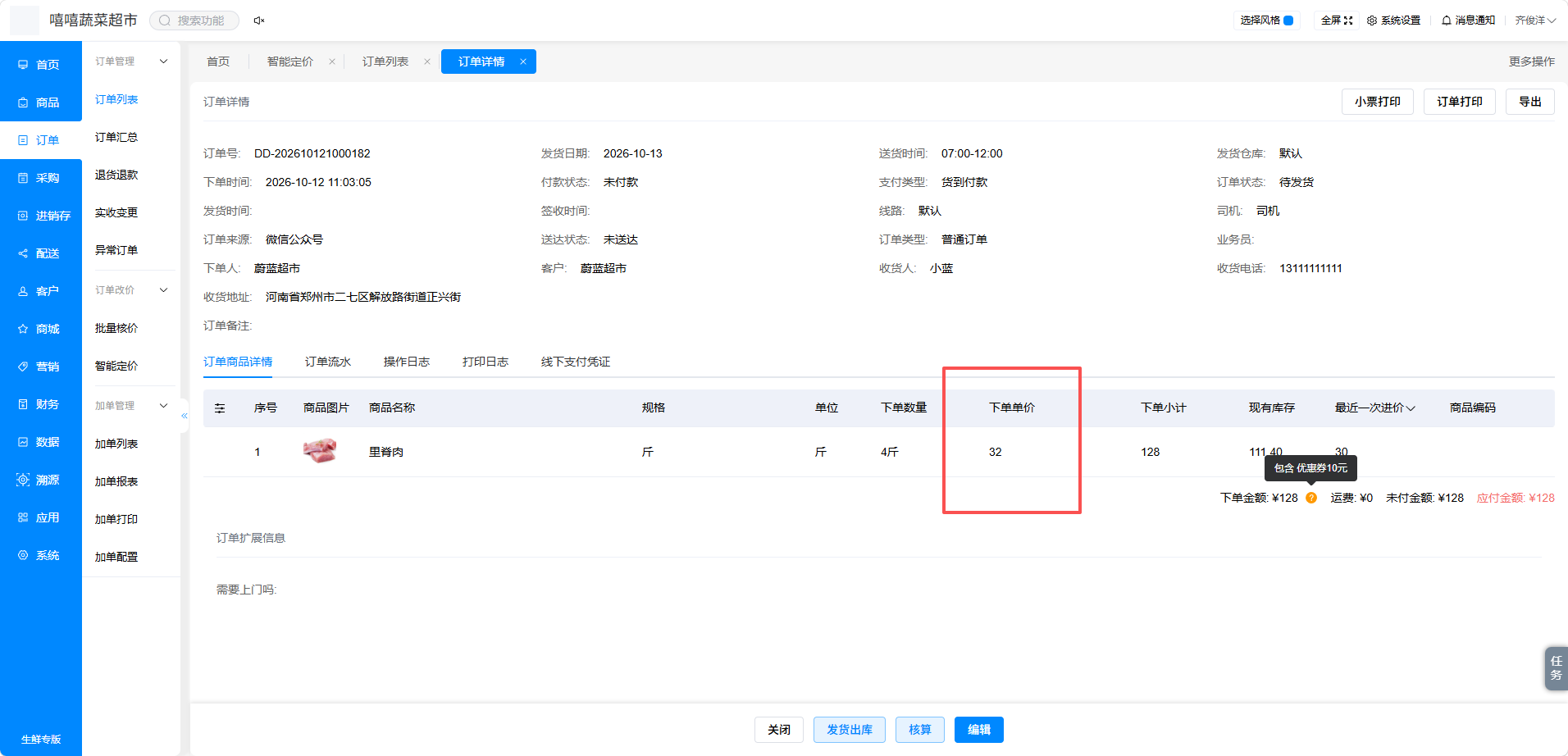Expand the 最近一次进价 column dropdown
The image size is (1568, 756).
[x=1411, y=408]
